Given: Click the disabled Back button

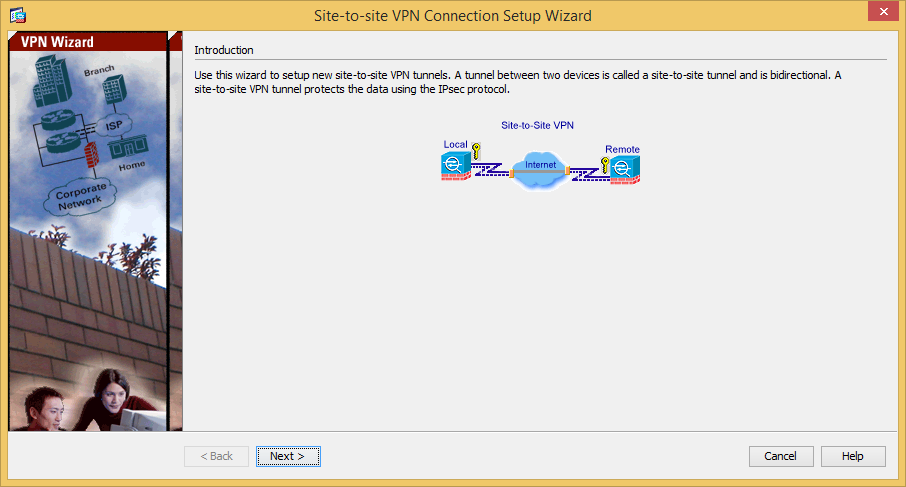Looking at the screenshot, I should 216,456.
